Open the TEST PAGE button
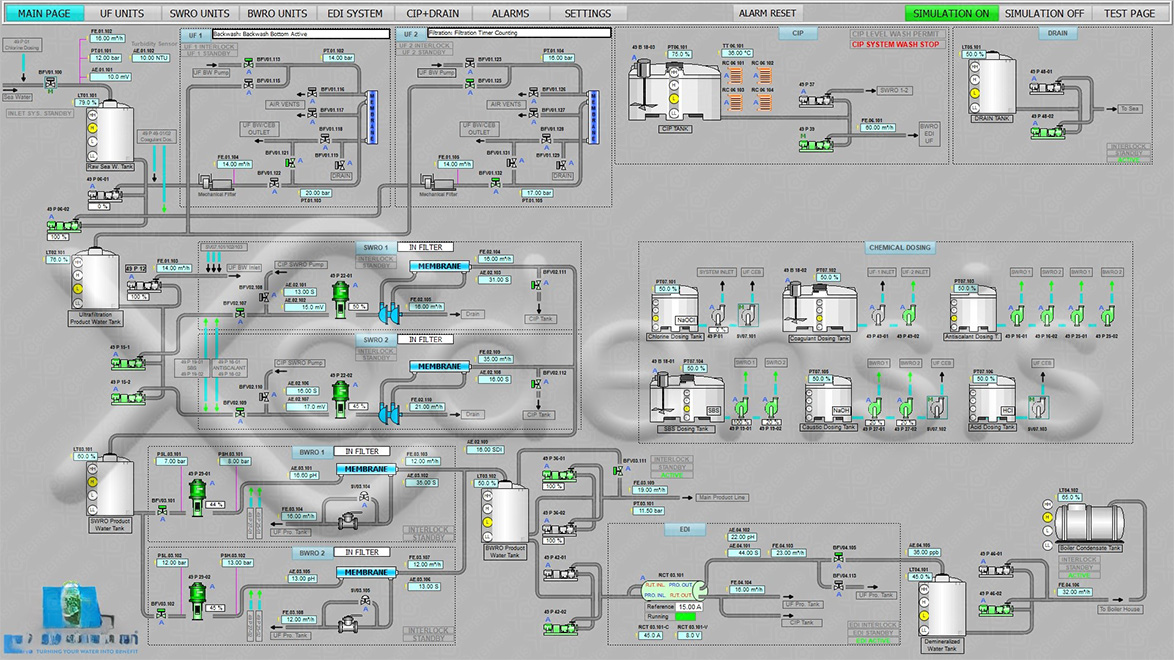The width and height of the screenshot is (1174, 660). 1129,13
